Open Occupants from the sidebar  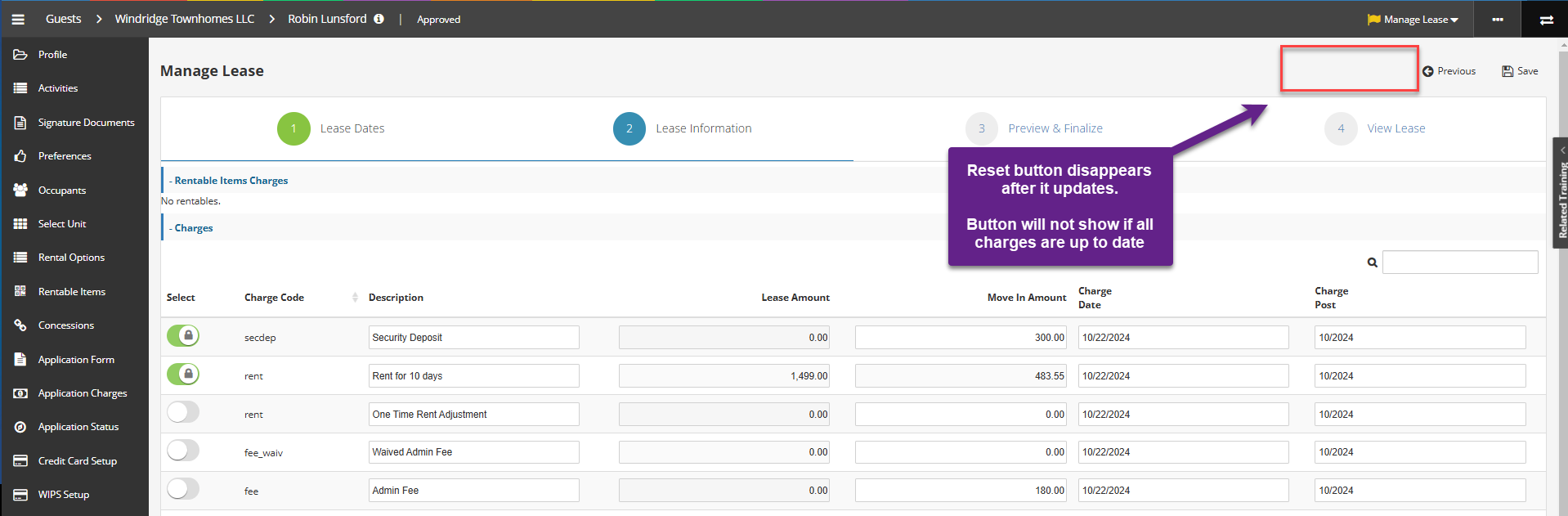[x=61, y=190]
